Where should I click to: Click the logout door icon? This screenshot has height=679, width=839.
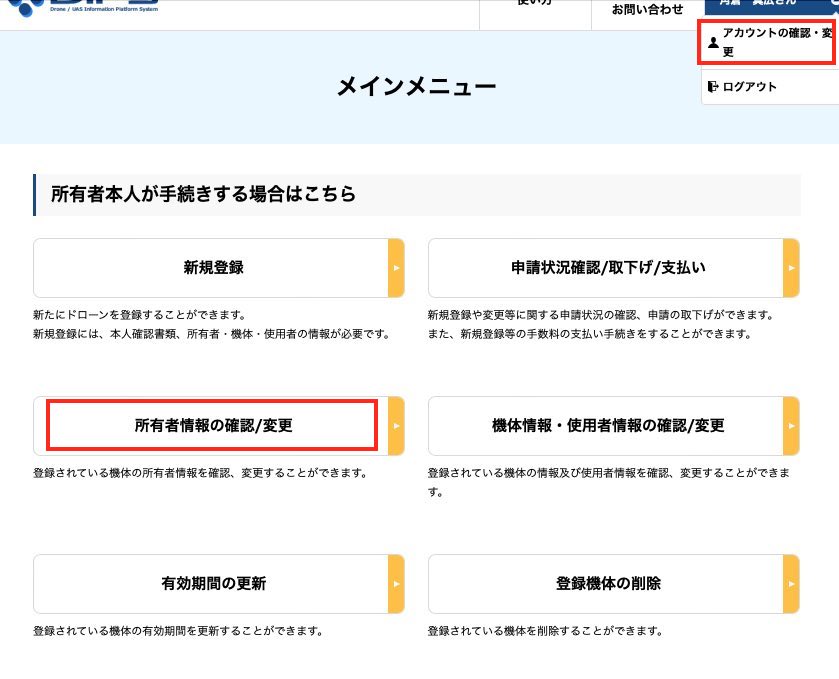tap(712, 87)
